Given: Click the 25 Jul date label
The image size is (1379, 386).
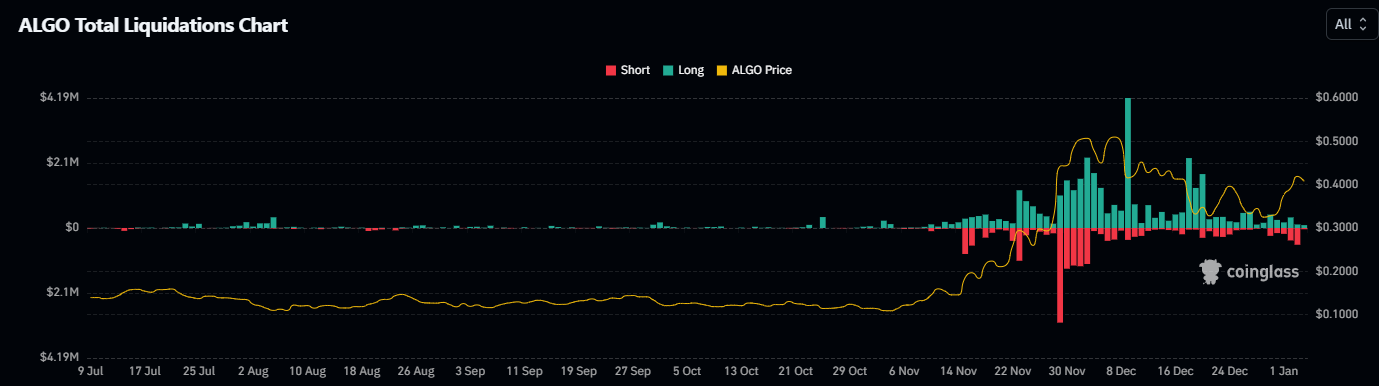Looking at the screenshot, I should coord(200,371).
